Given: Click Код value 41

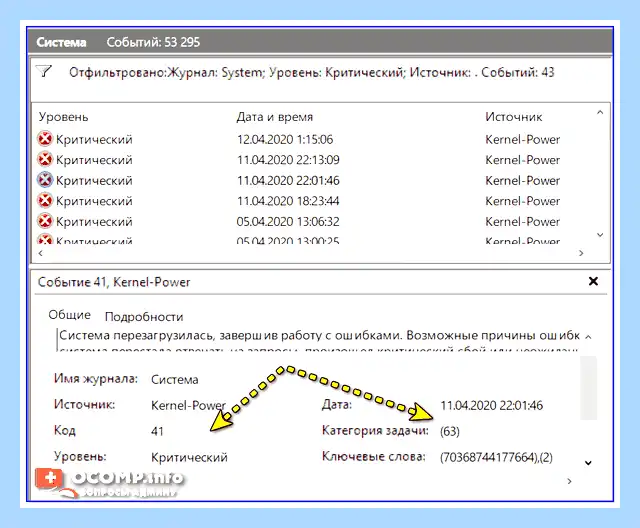Looking at the screenshot, I should coord(157,431).
